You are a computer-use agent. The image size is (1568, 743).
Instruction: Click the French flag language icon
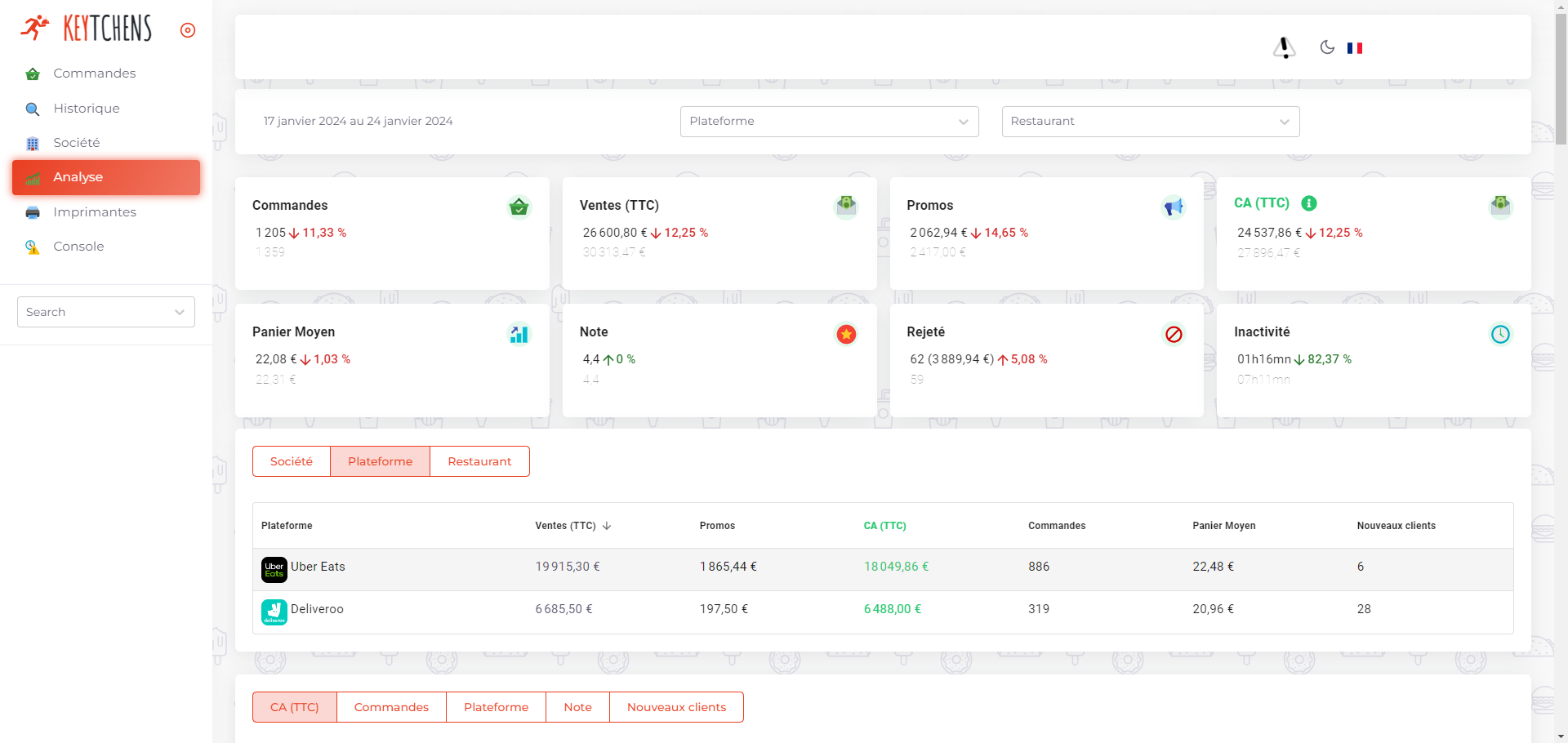click(1355, 48)
